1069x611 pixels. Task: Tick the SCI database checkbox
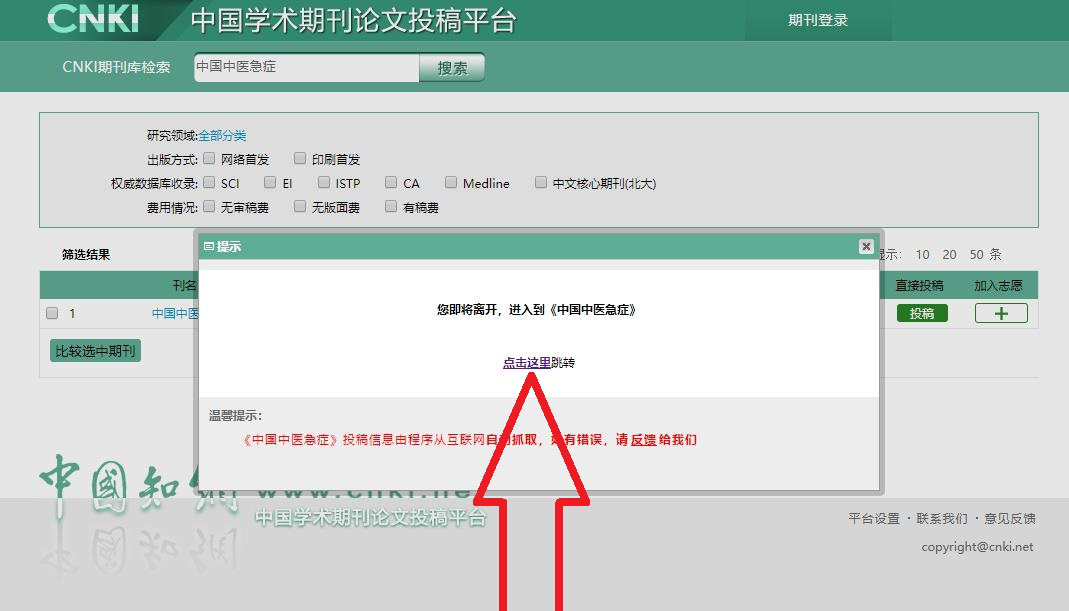click(209, 182)
